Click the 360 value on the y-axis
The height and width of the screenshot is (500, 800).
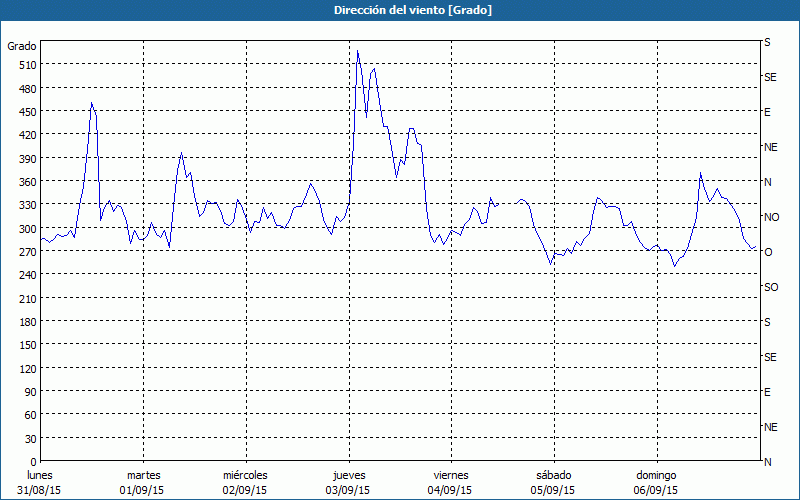click(26, 182)
